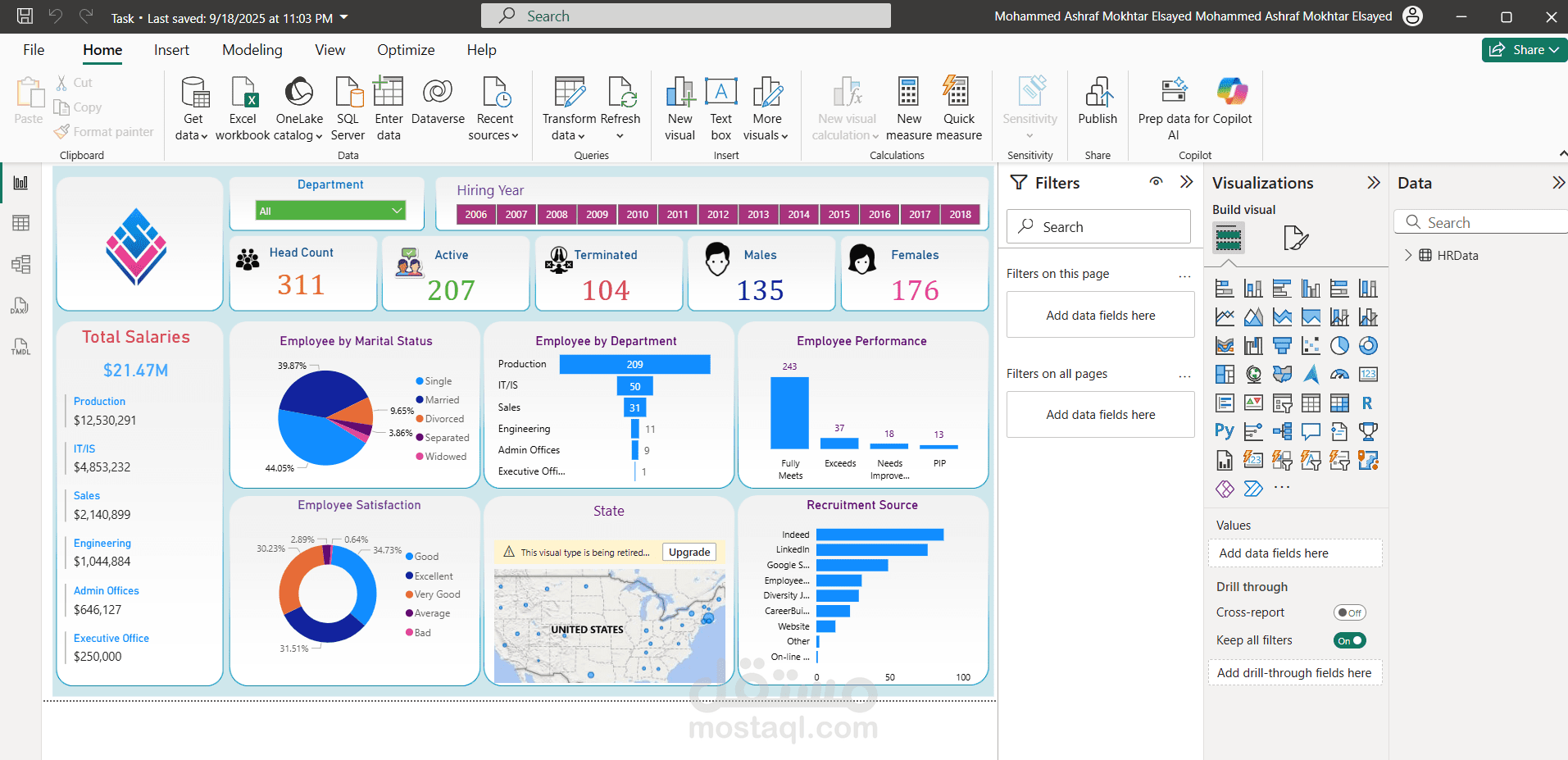The image size is (1568, 760).
Task: Toggle Filters pane visibility eye icon
Action: point(1156,182)
